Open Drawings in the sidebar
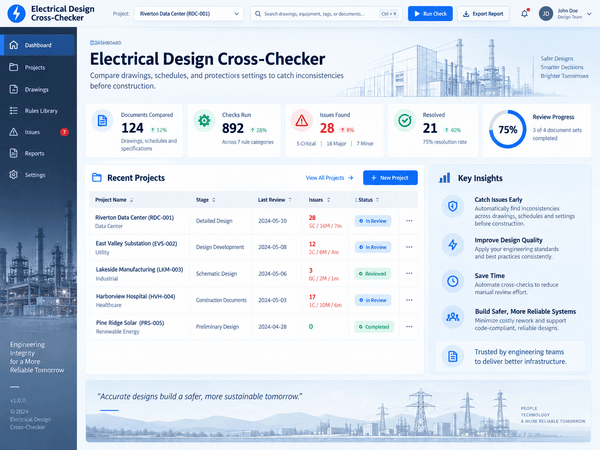The height and width of the screenshot is (450, 600). pos(38,90)
